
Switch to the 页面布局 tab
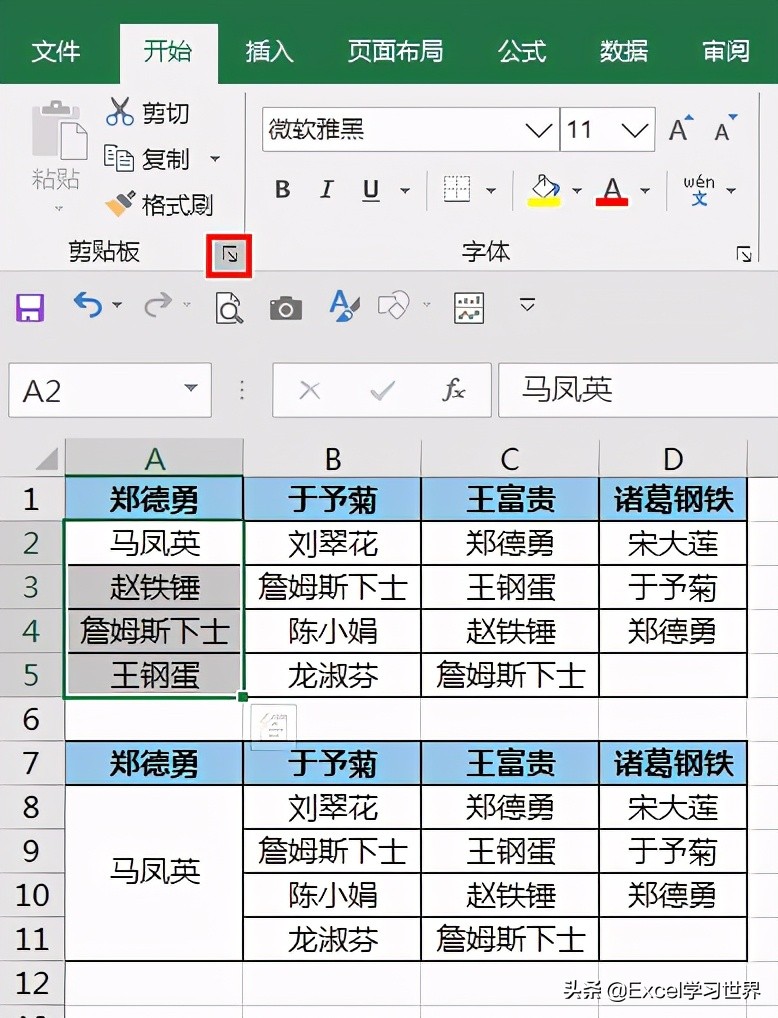point(395,51)
